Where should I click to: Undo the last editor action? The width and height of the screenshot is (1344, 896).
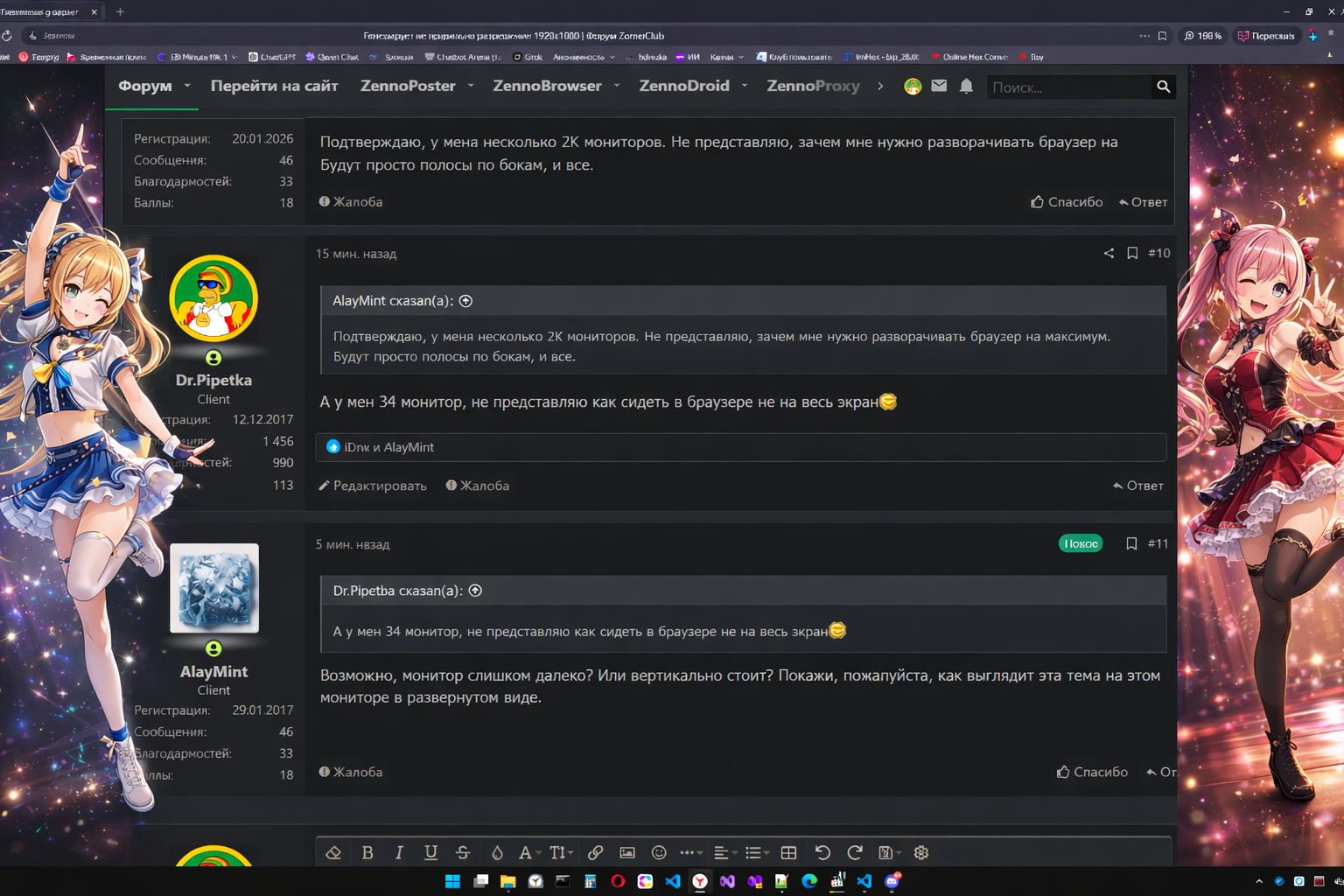(x=822, y=852)
